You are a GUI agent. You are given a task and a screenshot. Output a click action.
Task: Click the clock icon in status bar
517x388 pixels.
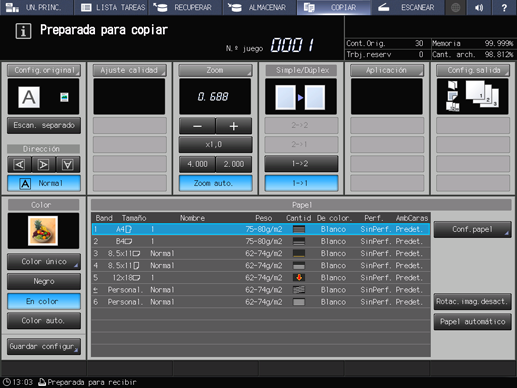click(6, 382)
